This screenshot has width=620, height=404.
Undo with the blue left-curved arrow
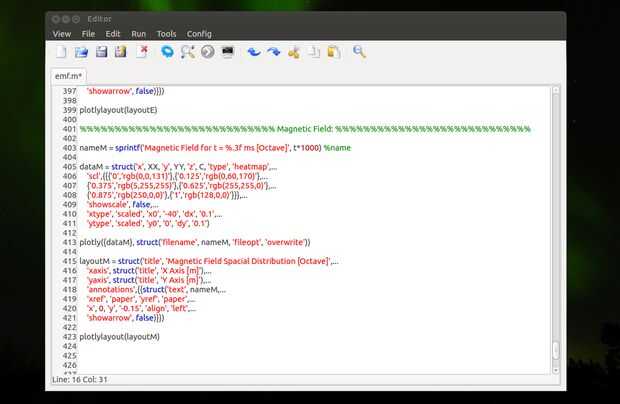254,52
